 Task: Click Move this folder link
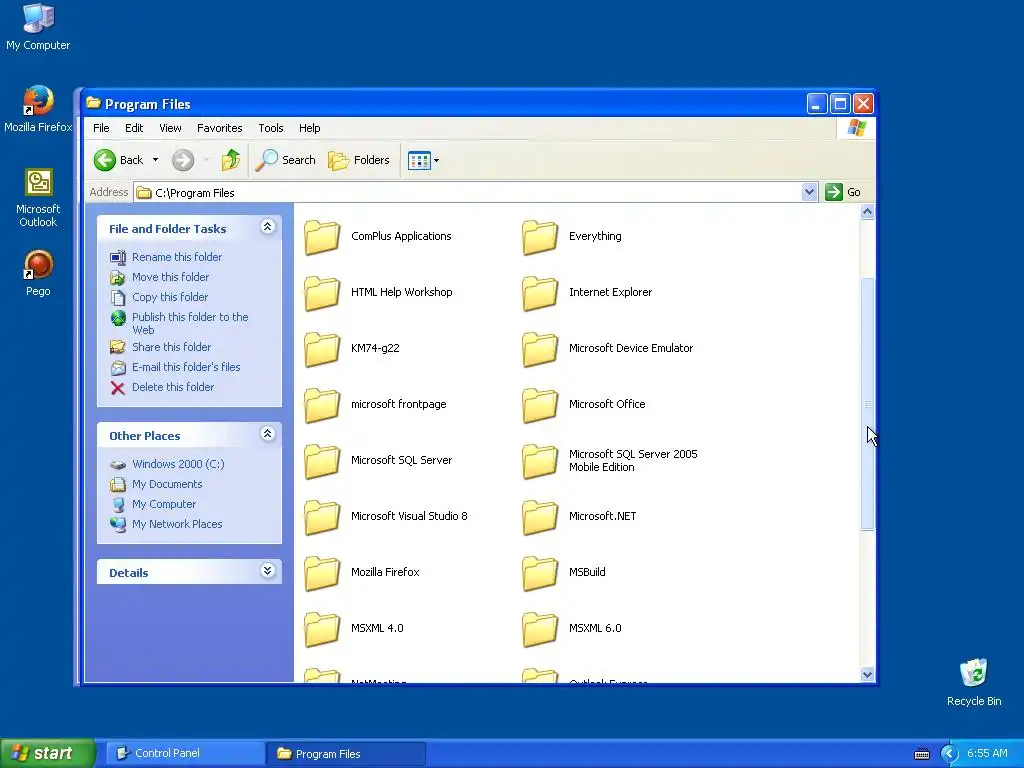[x=170, y=277]
